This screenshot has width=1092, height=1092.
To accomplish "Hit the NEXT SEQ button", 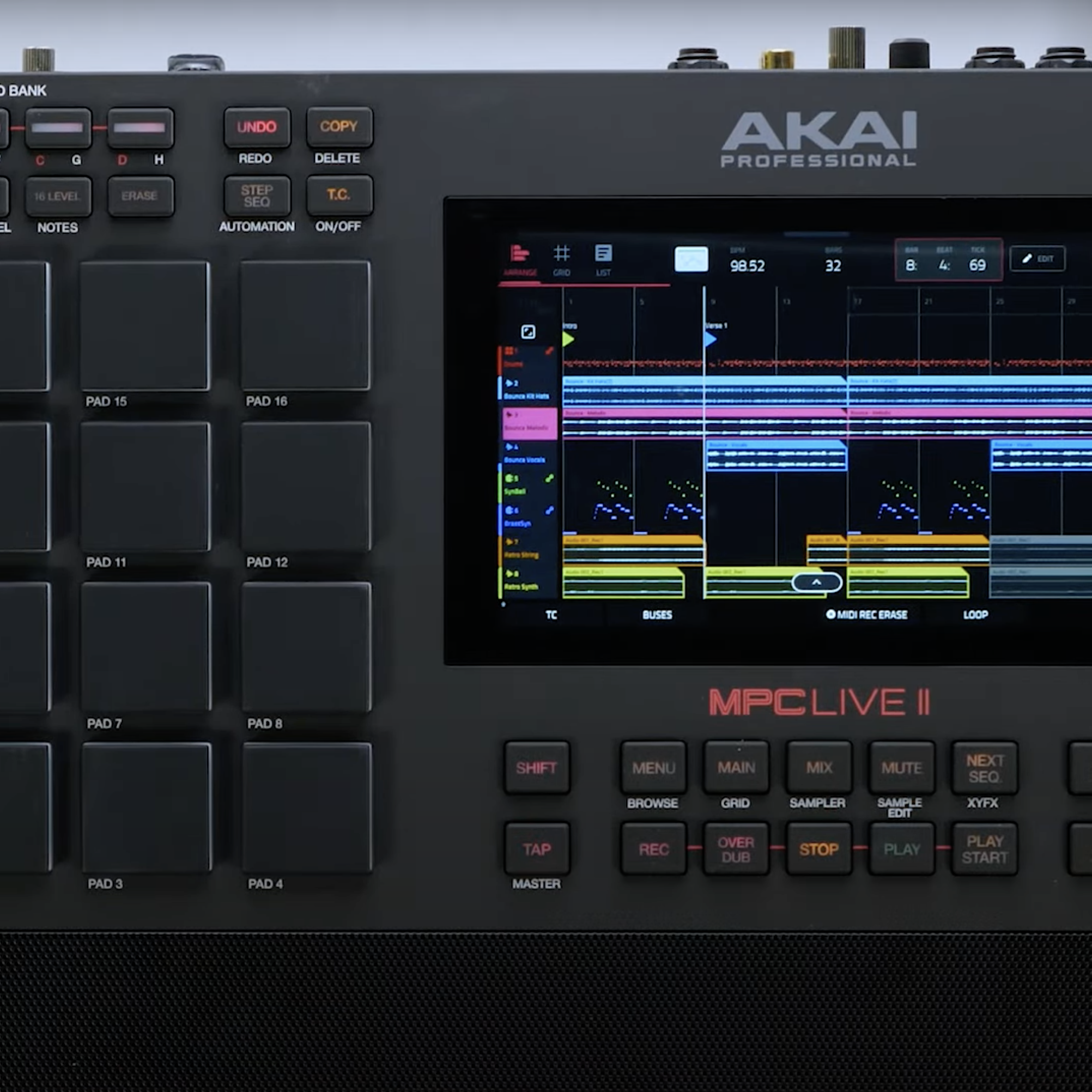I will coord(985,768).
